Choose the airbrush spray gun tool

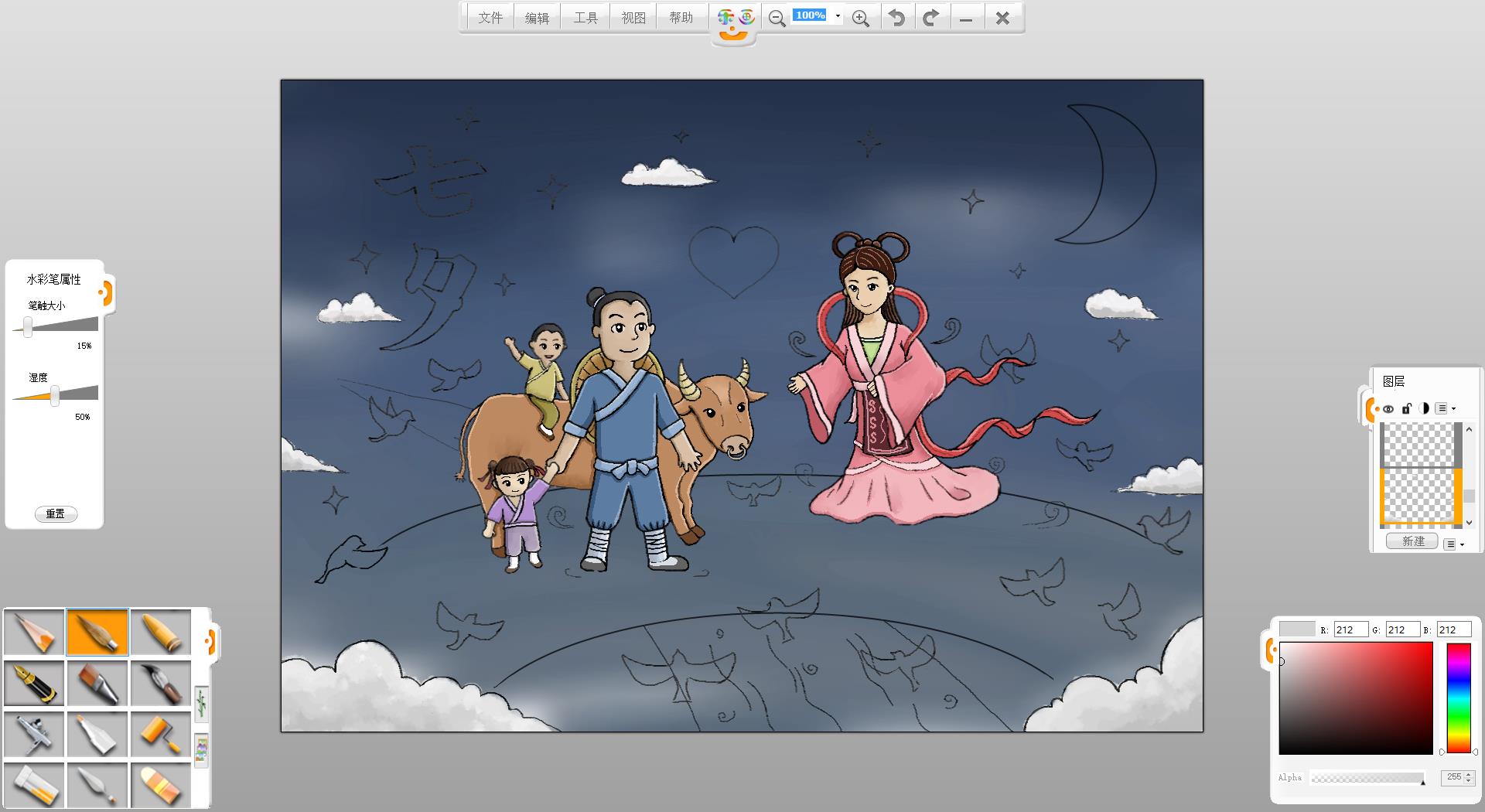(34, 734)
